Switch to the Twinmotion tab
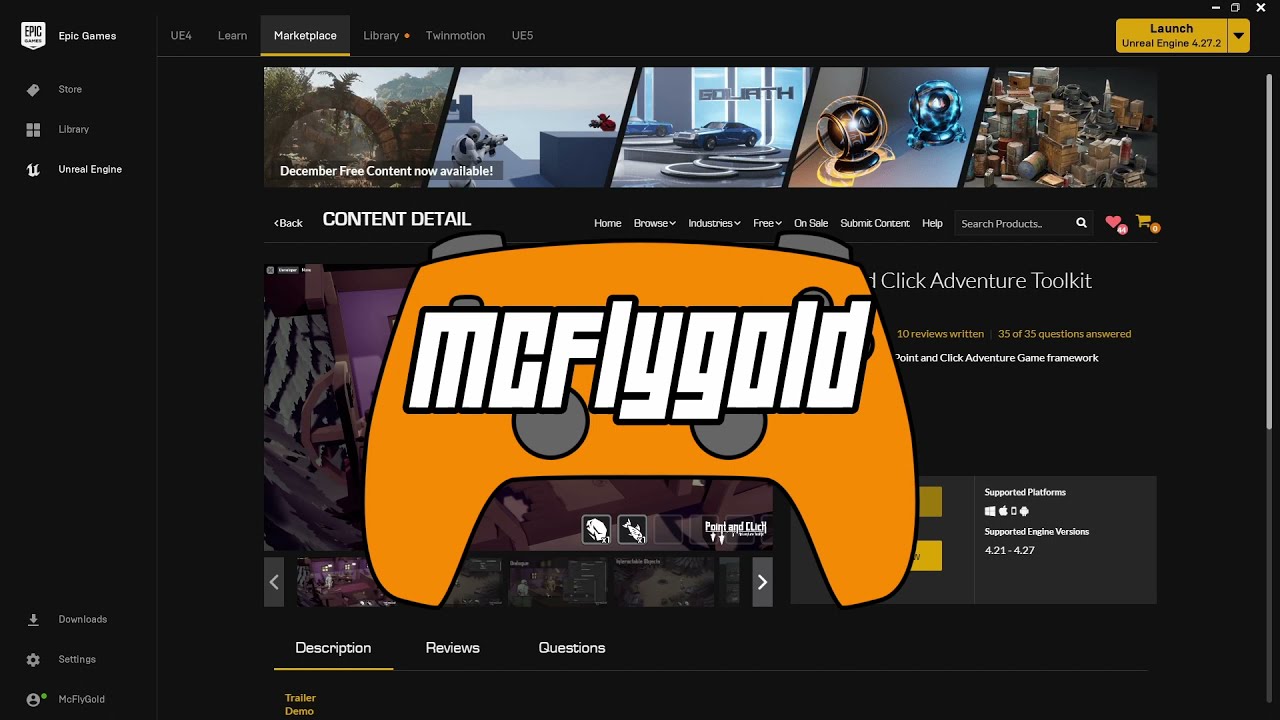Screen dimensions: 1280x720 (x=455, y=35)
